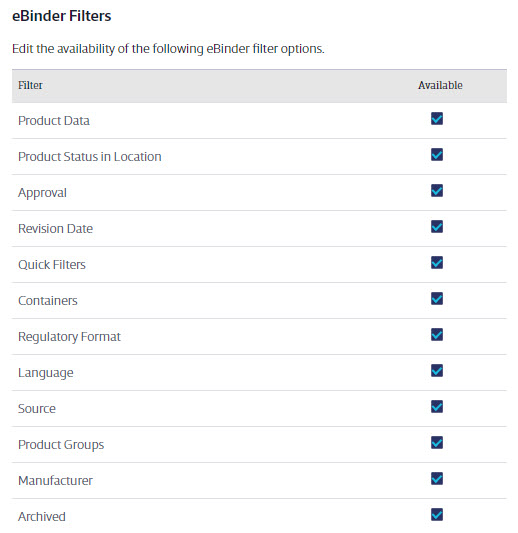Toggle Product Status in Location checkbox
Screen dimensions: 518x533
[x=437, y=155]
